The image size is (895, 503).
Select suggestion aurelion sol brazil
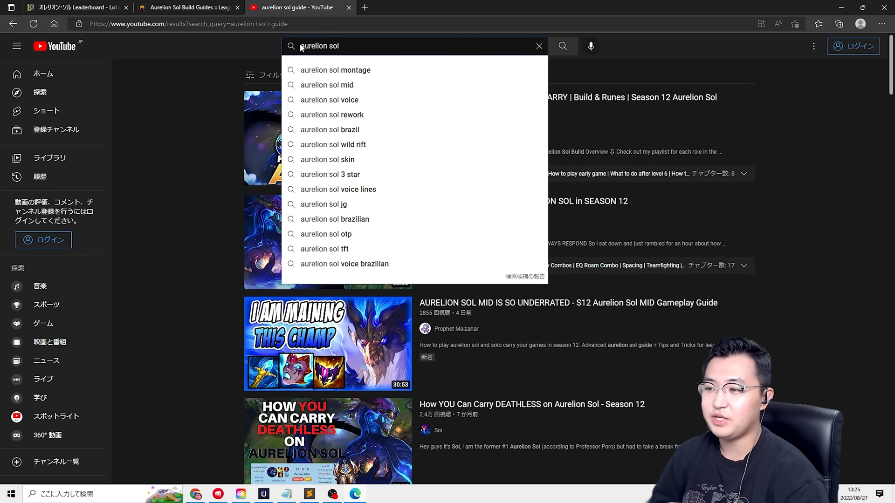[x=414, y=130]
